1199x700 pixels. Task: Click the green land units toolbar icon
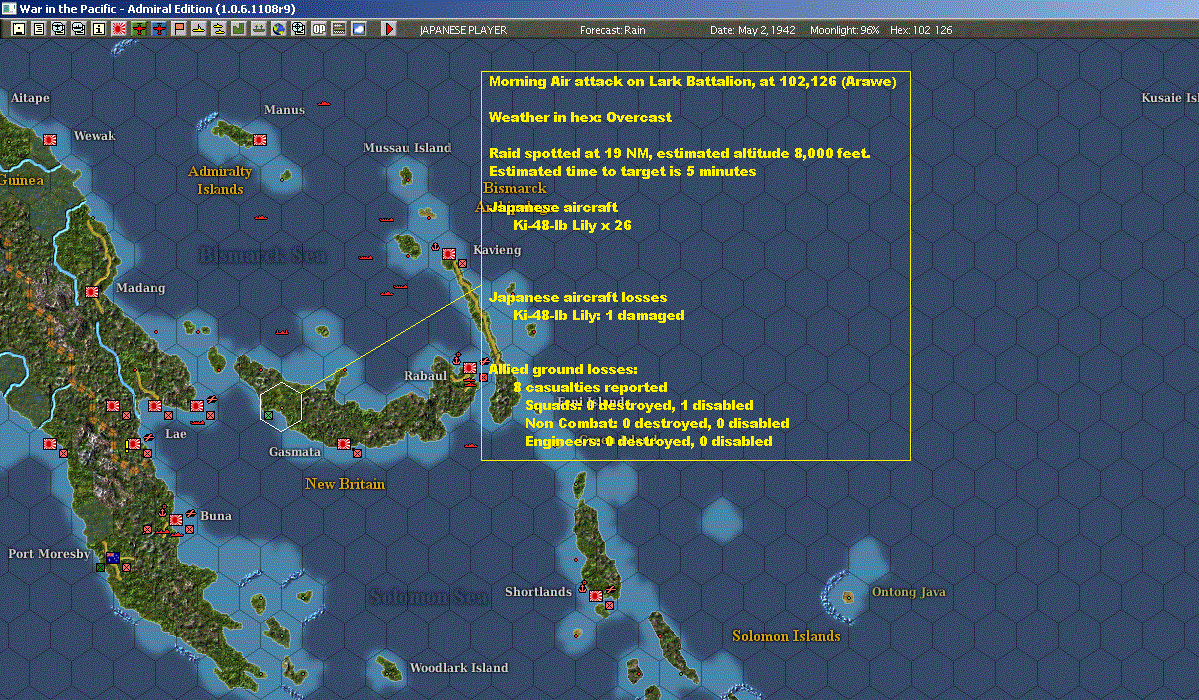click(238, 29)
